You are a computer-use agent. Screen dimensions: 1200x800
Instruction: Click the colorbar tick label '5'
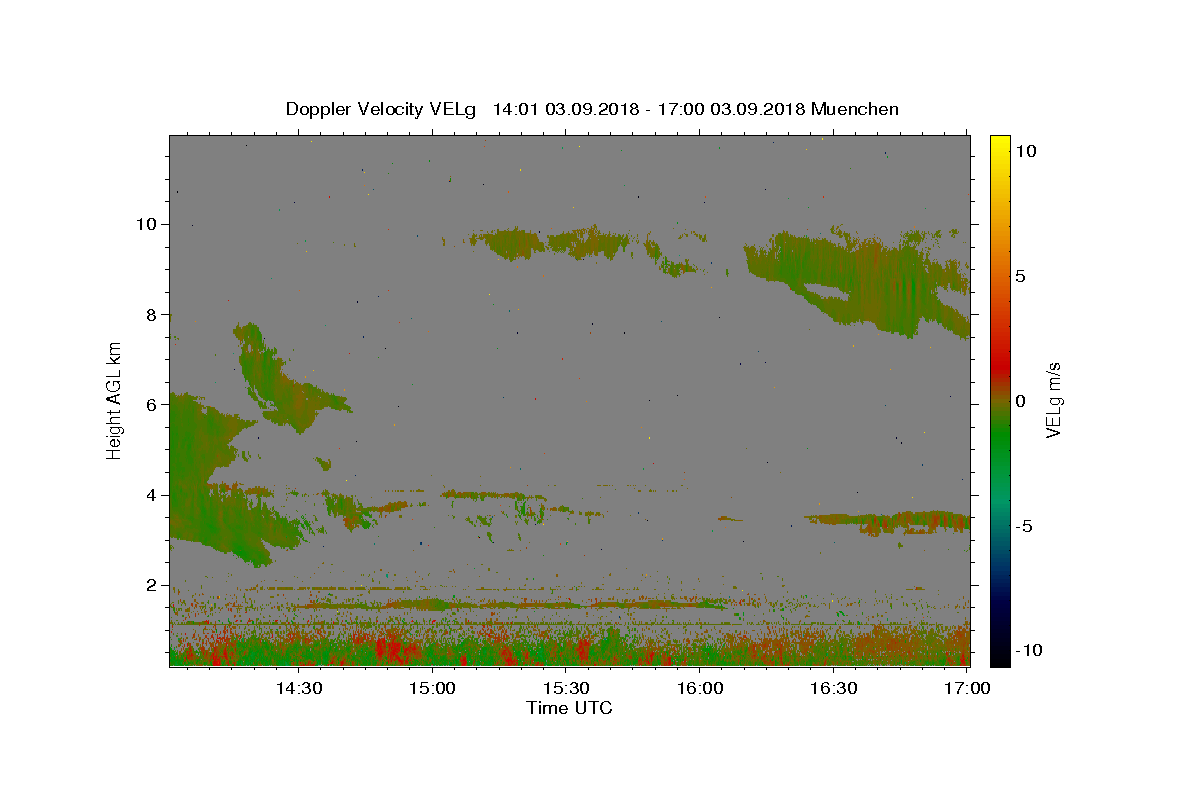[x=1019, y=276]
